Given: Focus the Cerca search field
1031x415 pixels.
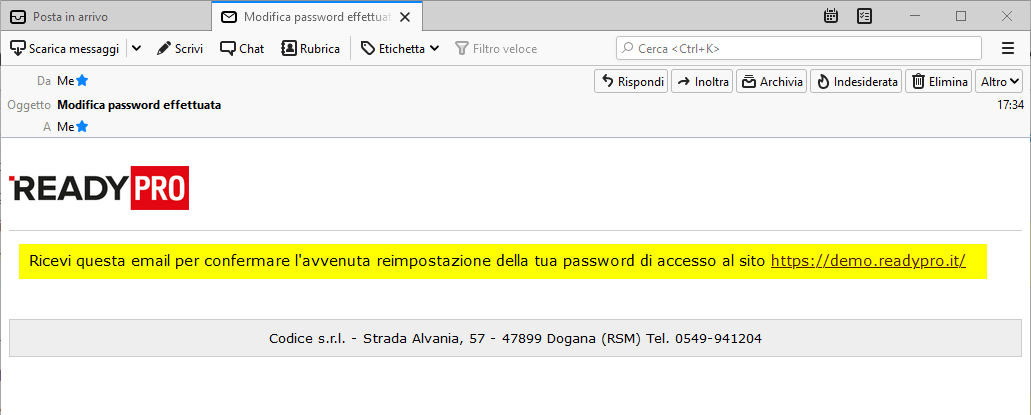Looking at the screenshot, I should coord(798,48).
